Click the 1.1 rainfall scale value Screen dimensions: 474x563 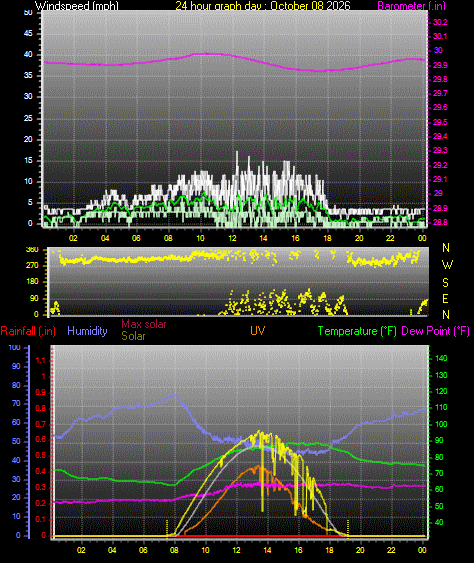[41, 360]
